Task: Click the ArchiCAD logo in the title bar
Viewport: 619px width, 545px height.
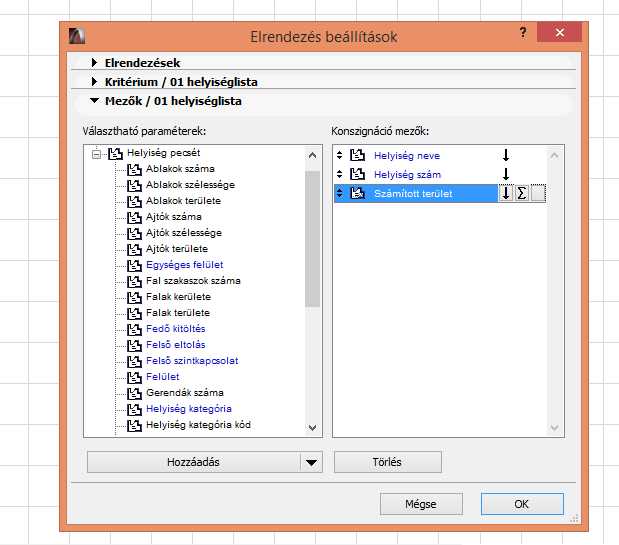Action: (76, 36)
